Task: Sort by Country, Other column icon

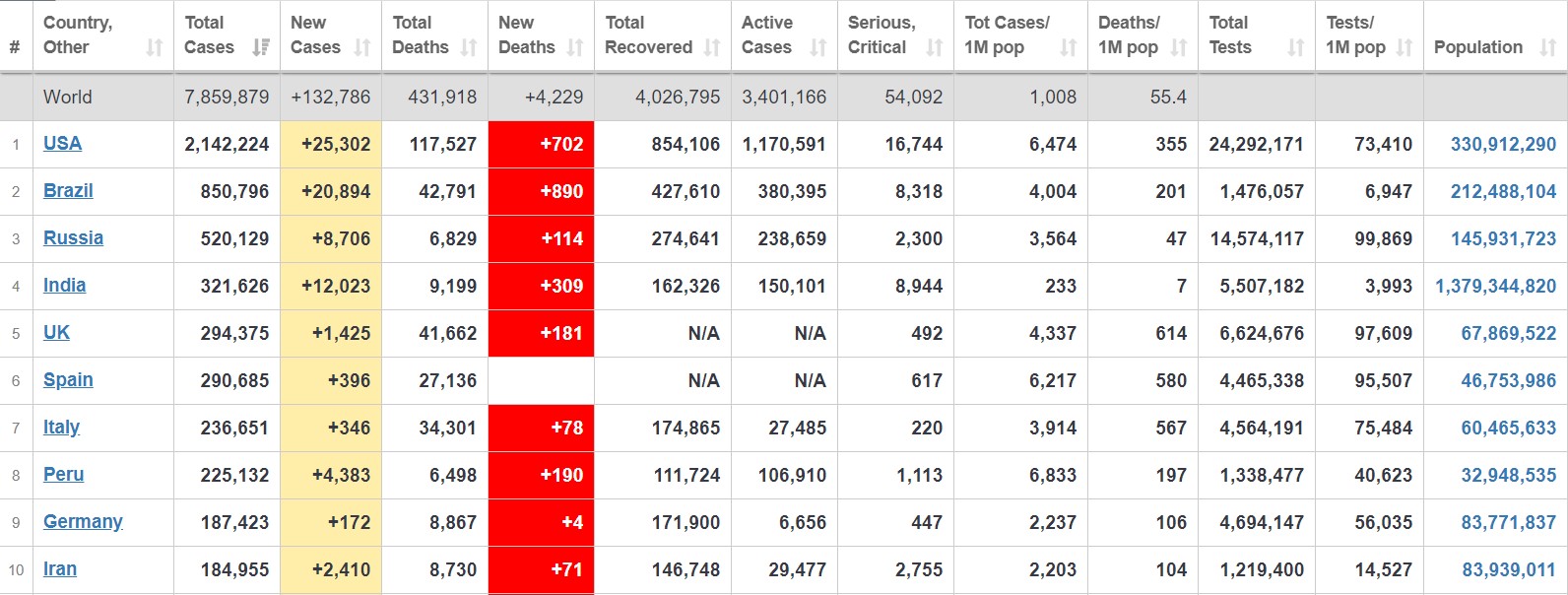Action: [x=155, y=47]
